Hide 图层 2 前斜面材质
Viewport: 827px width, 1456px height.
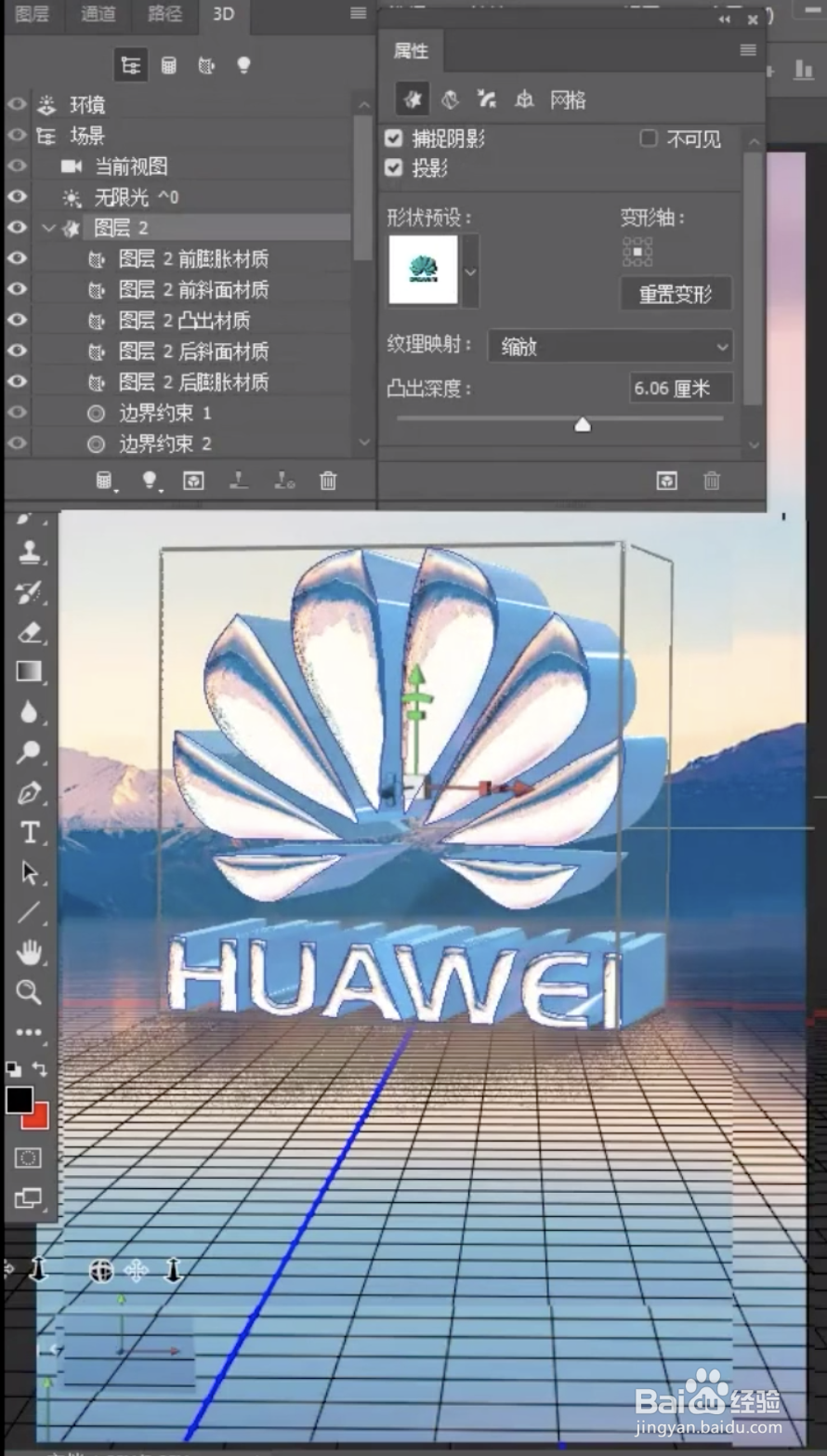pyautogui.click(x=17, y=289)
